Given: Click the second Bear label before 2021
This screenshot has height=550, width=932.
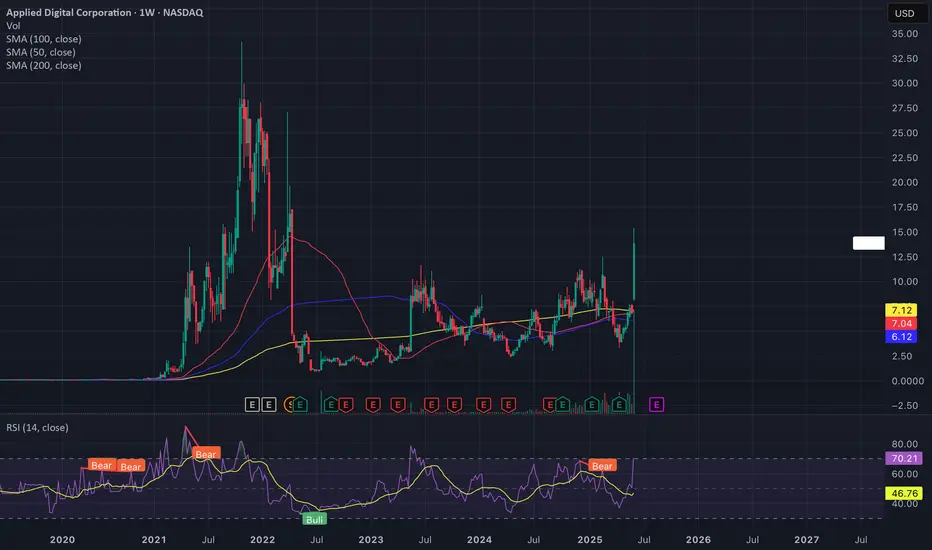Looking at the screenshot, I should pos(131,466).
